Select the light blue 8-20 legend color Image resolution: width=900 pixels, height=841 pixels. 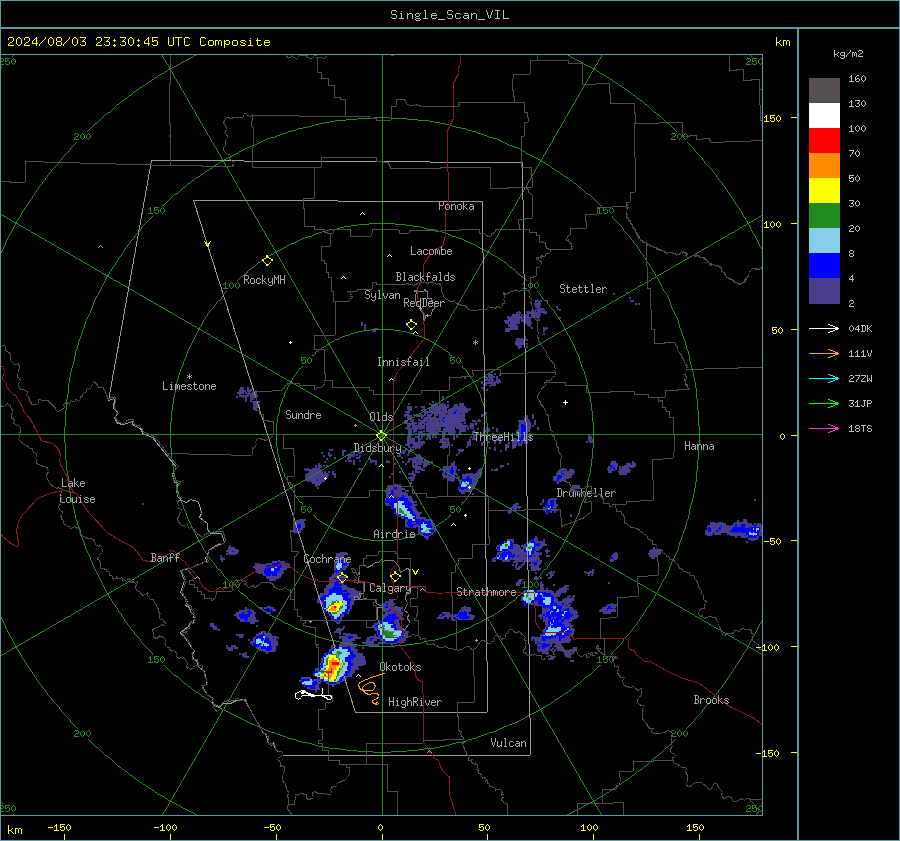pos(824,241)
